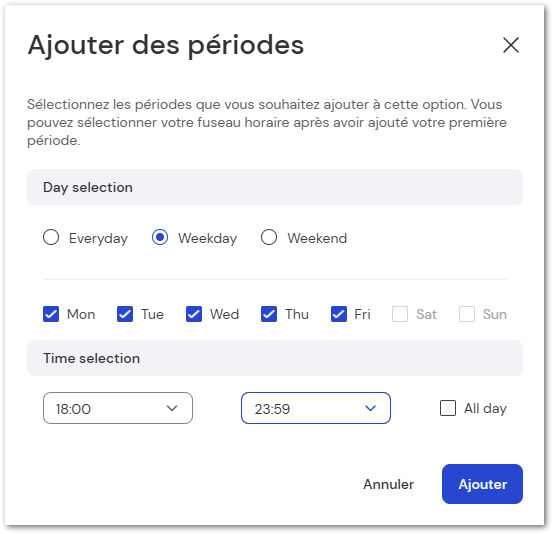The width and height of the screenshot is (553, 534).
Task: Click the Annuler button
Action: (x=389, y=484)
